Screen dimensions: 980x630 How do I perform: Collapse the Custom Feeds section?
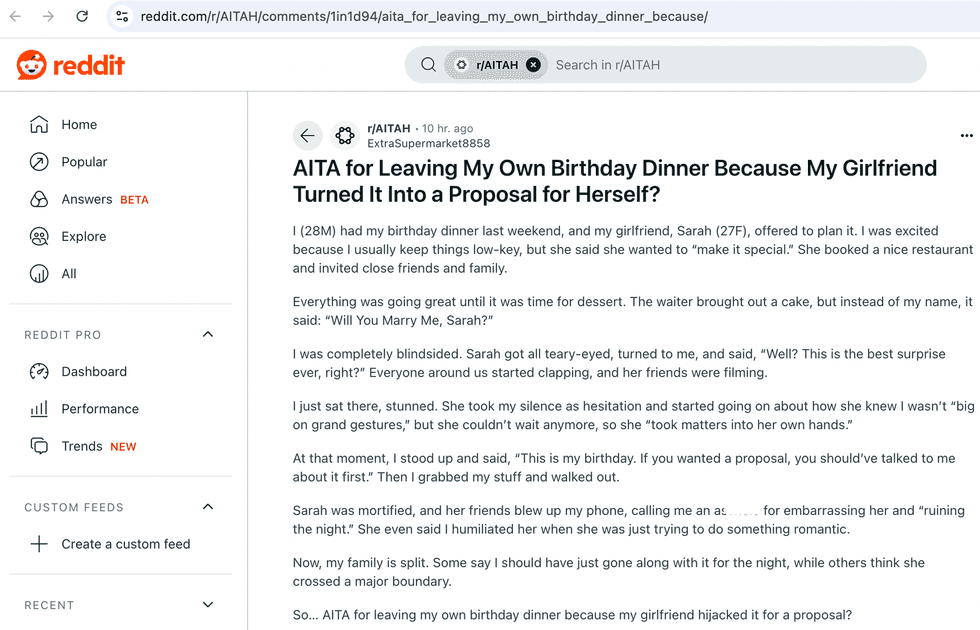[208, 507]
